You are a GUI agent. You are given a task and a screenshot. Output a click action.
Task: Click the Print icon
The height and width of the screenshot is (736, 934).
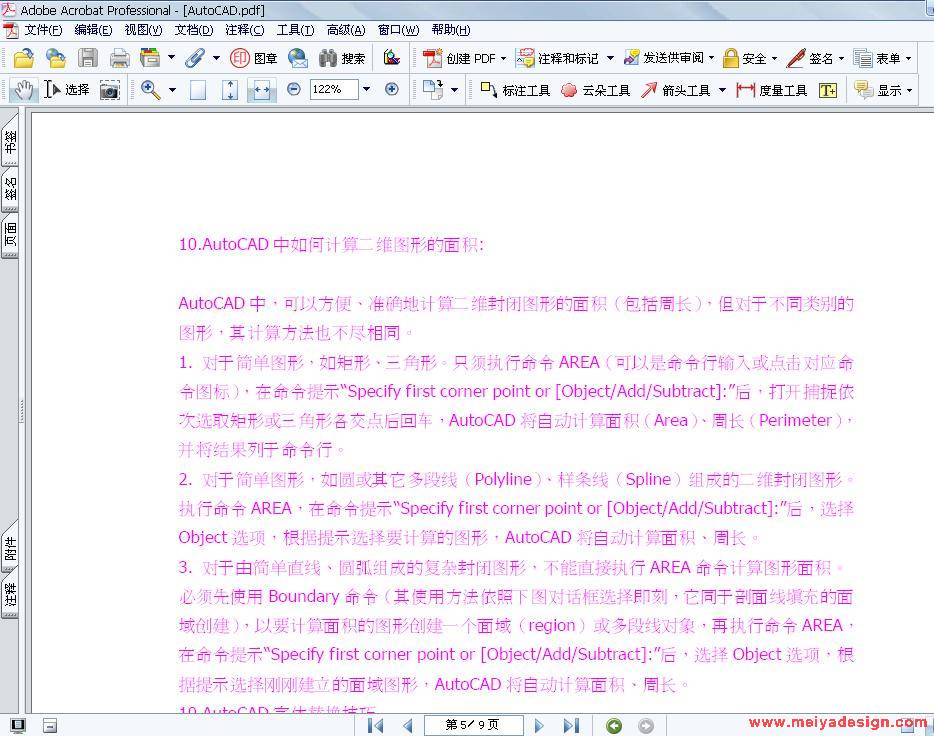(x=119, y=58)
